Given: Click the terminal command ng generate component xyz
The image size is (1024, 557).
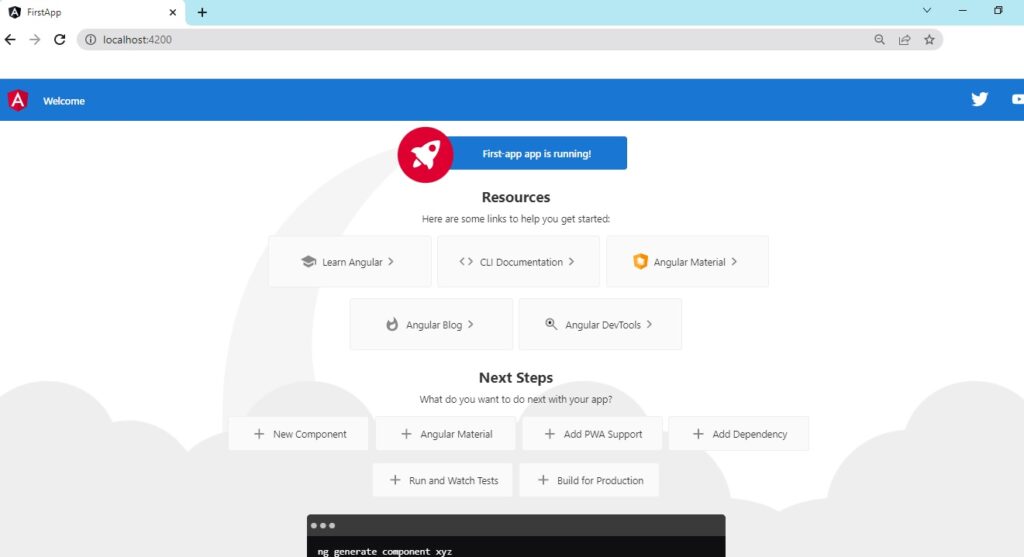Looking at the screenshot, I should [x=385, y=551].
